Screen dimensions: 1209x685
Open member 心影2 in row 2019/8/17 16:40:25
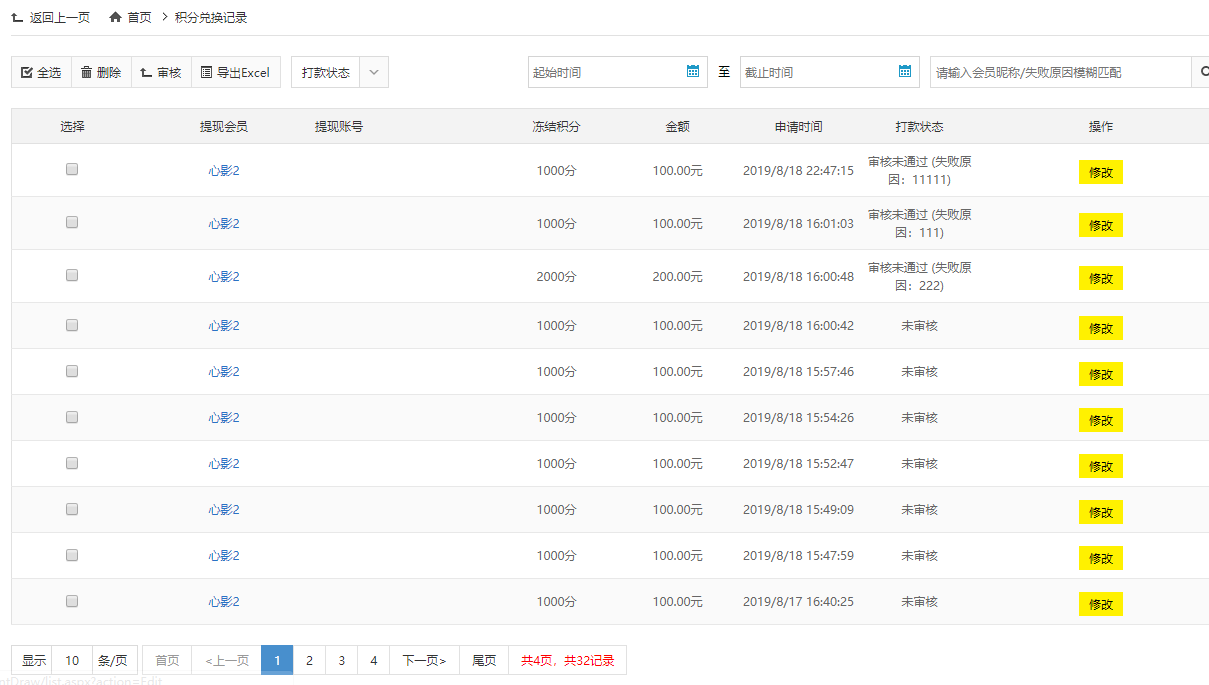(x=224, y=601)
